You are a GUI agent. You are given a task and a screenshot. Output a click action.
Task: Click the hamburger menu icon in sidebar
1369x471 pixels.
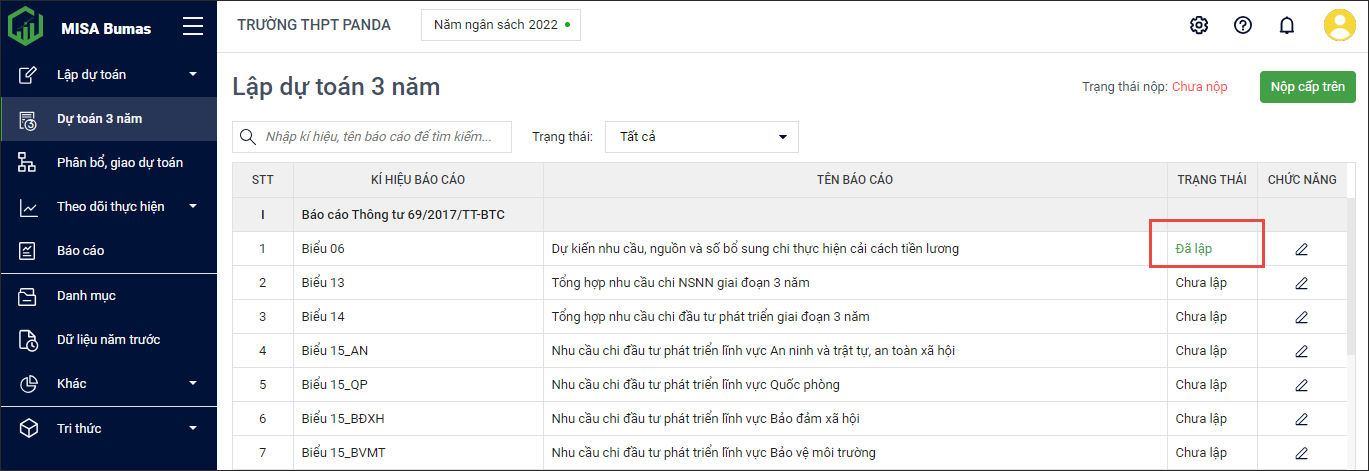(193, 27)
